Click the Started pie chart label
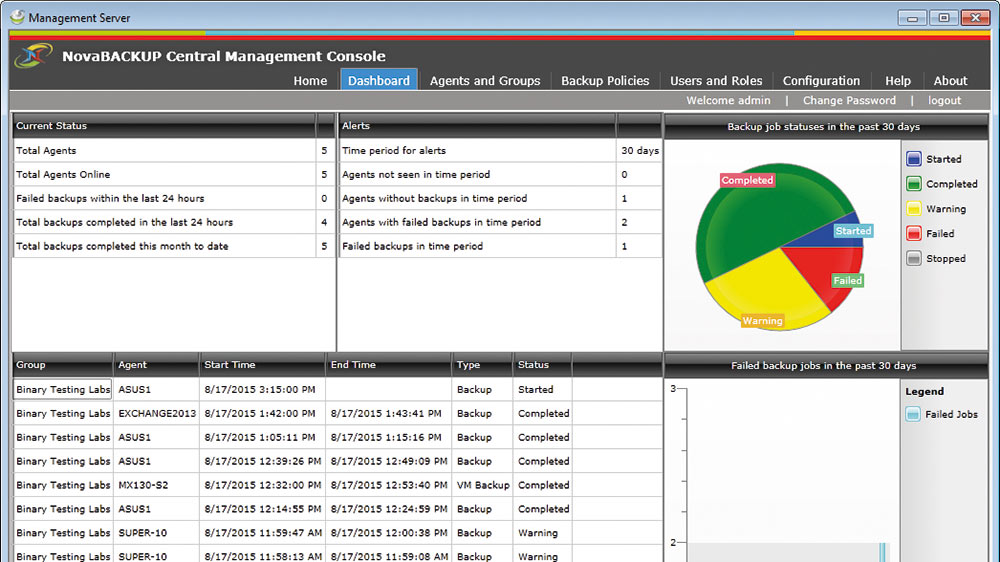The height and width of the screenshot is (562, 1000). (x=853, y=231)
